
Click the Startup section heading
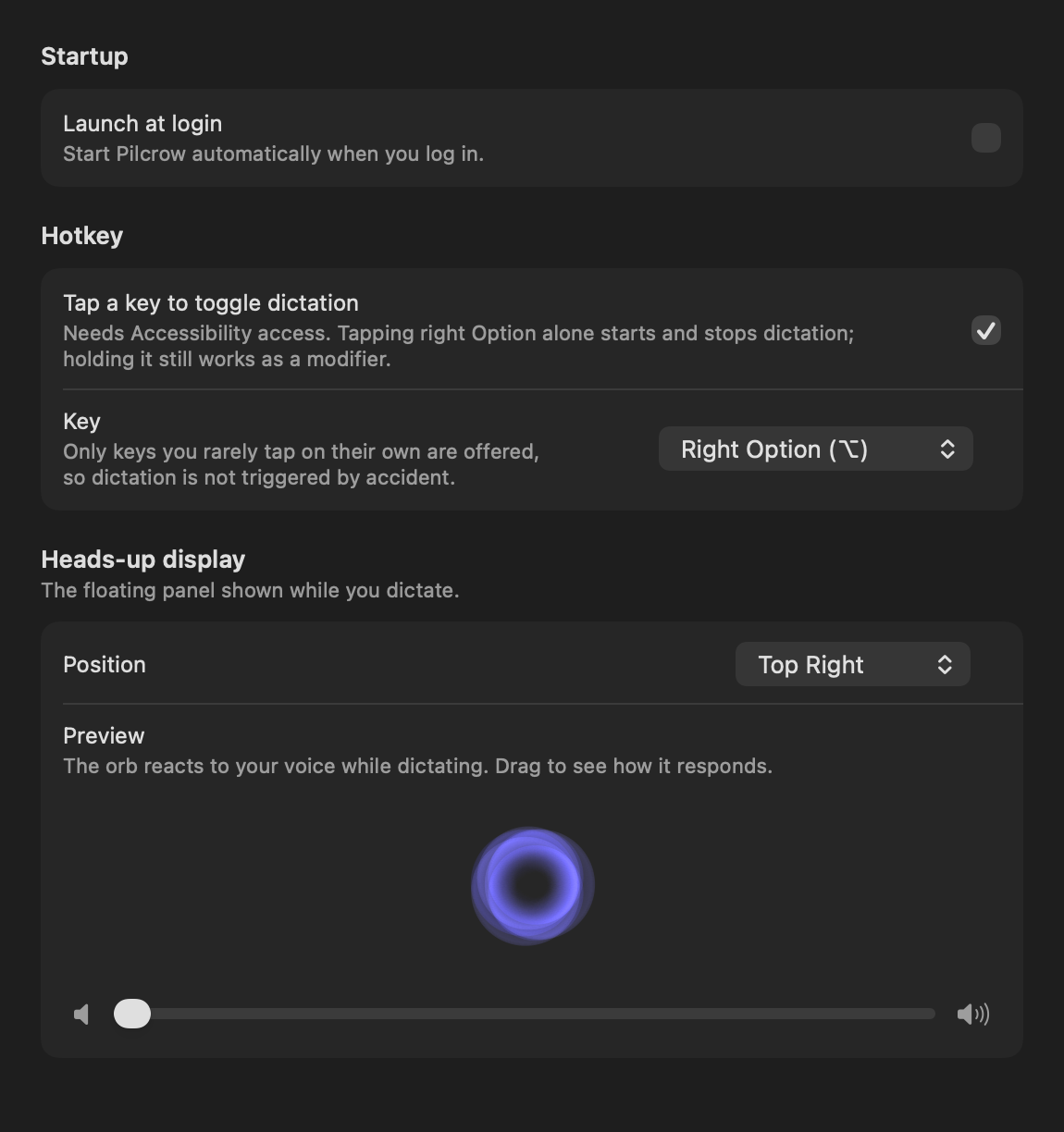[x=84, y=56]
